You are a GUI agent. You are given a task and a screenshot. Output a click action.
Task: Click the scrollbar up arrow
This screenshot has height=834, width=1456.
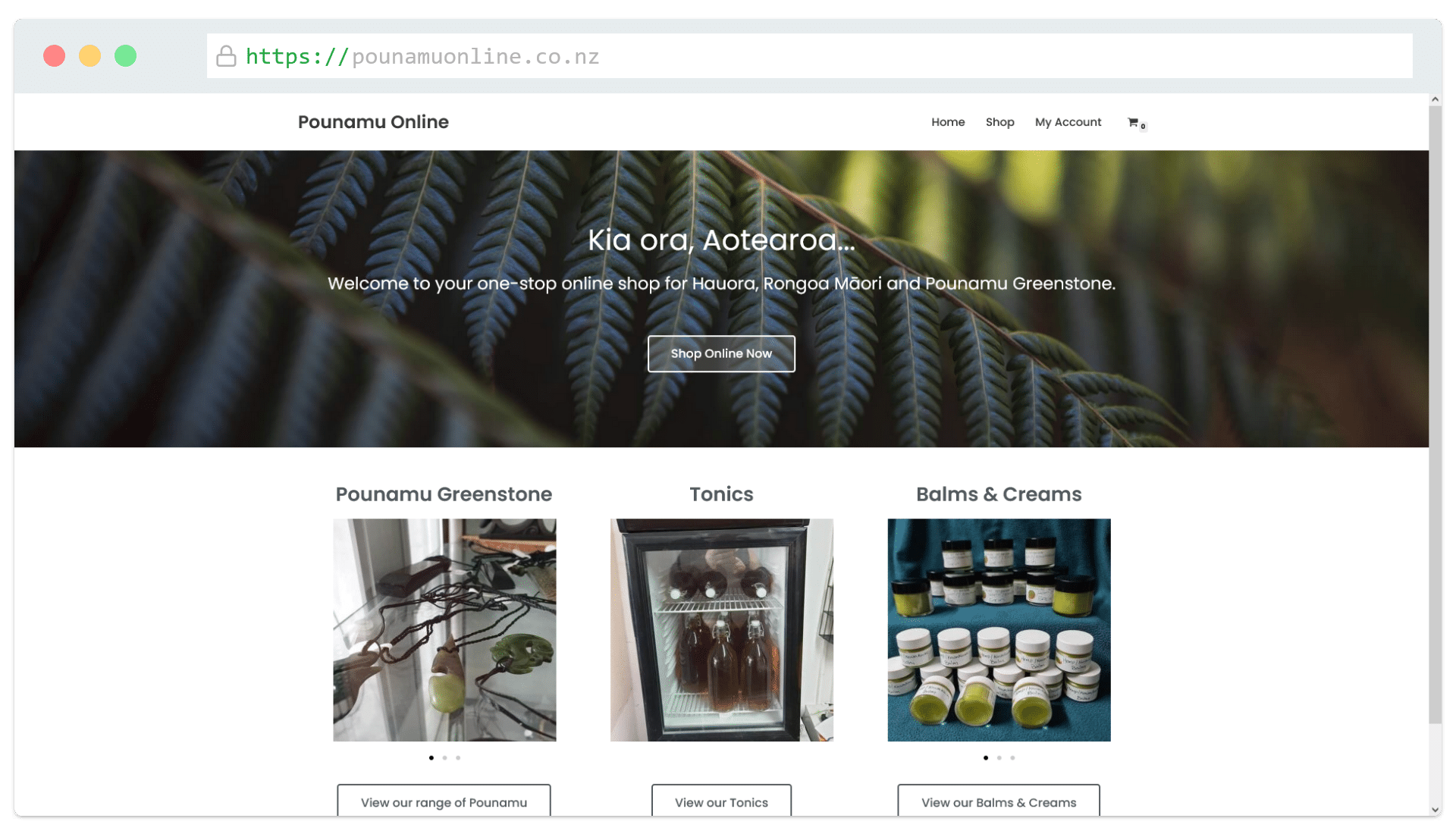(1435, 99)
